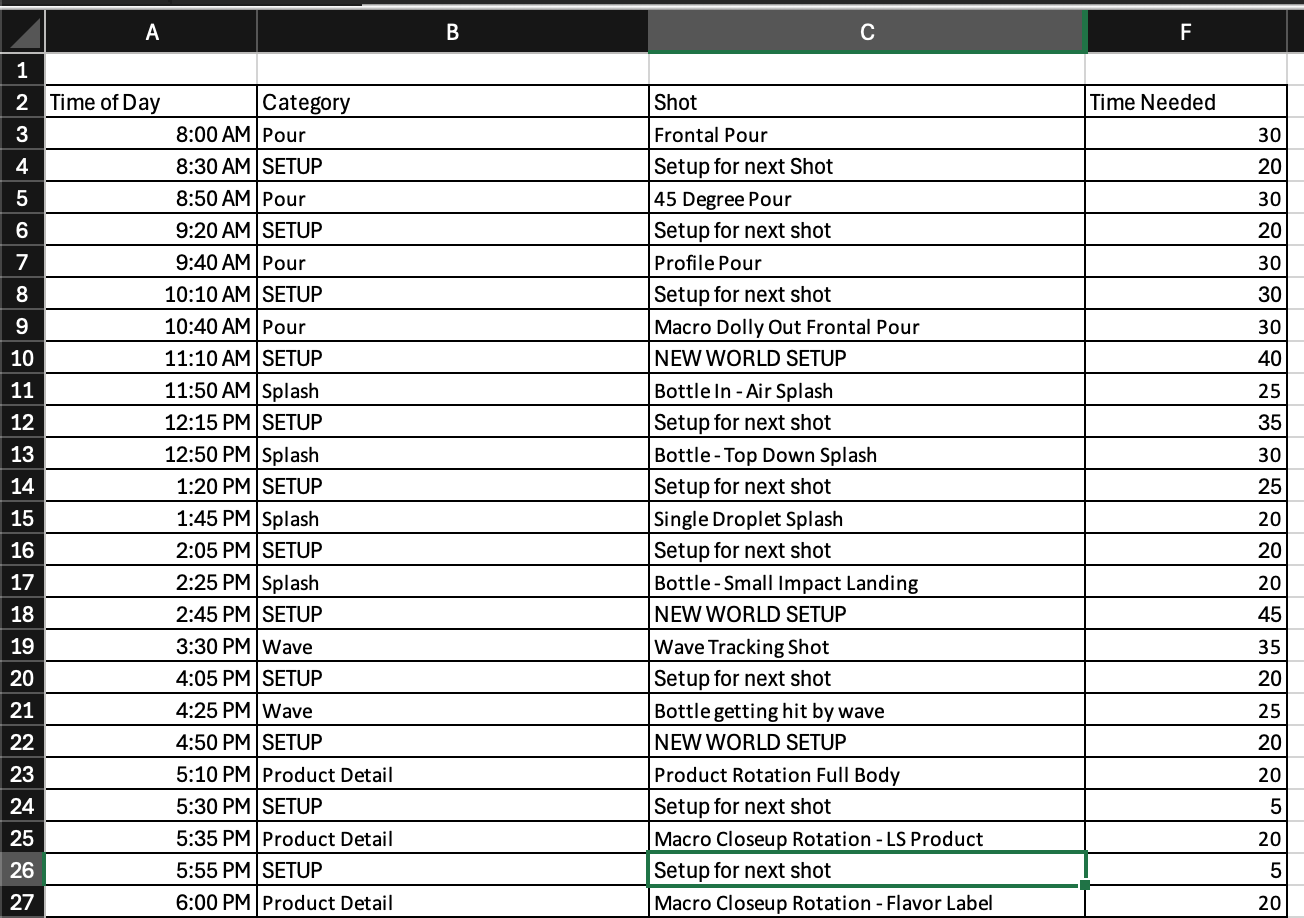Select the Single Droplet Splash cell
The image size is (1304, 918).
(866, 519)
